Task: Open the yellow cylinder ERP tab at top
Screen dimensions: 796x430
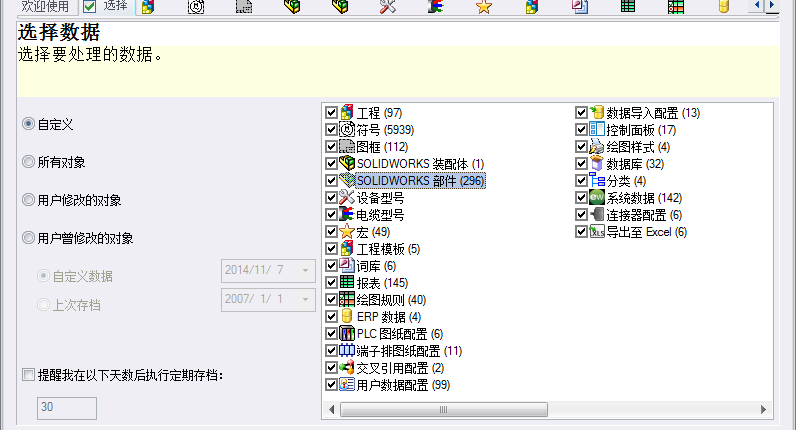Action: click(x=724, y=6)
